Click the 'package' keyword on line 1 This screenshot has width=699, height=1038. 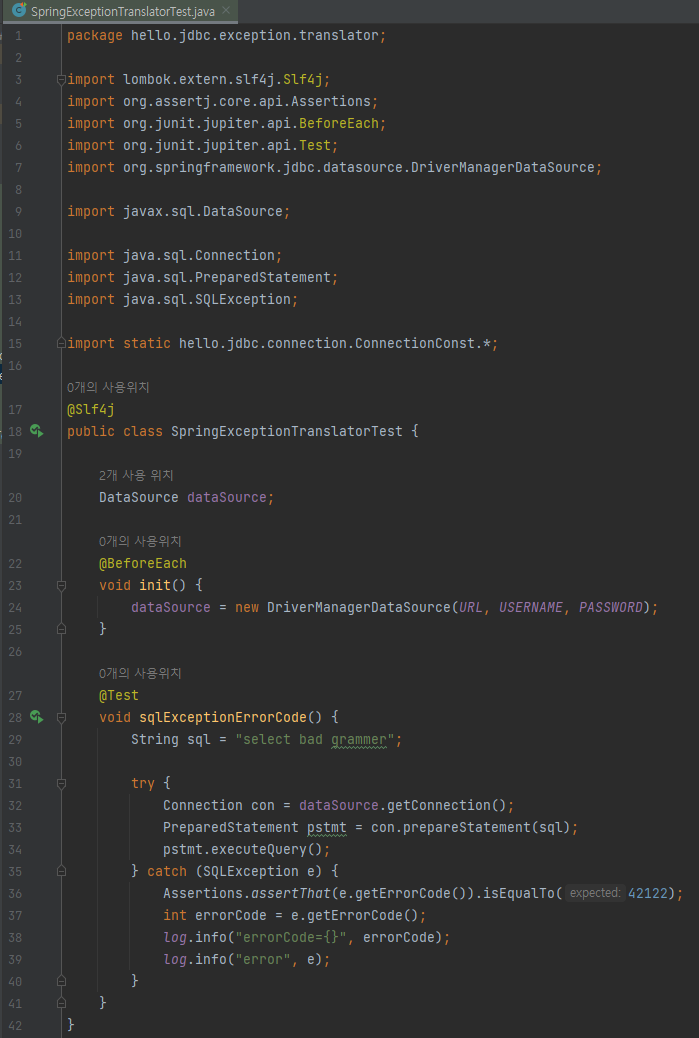click(x=95, y=36)
